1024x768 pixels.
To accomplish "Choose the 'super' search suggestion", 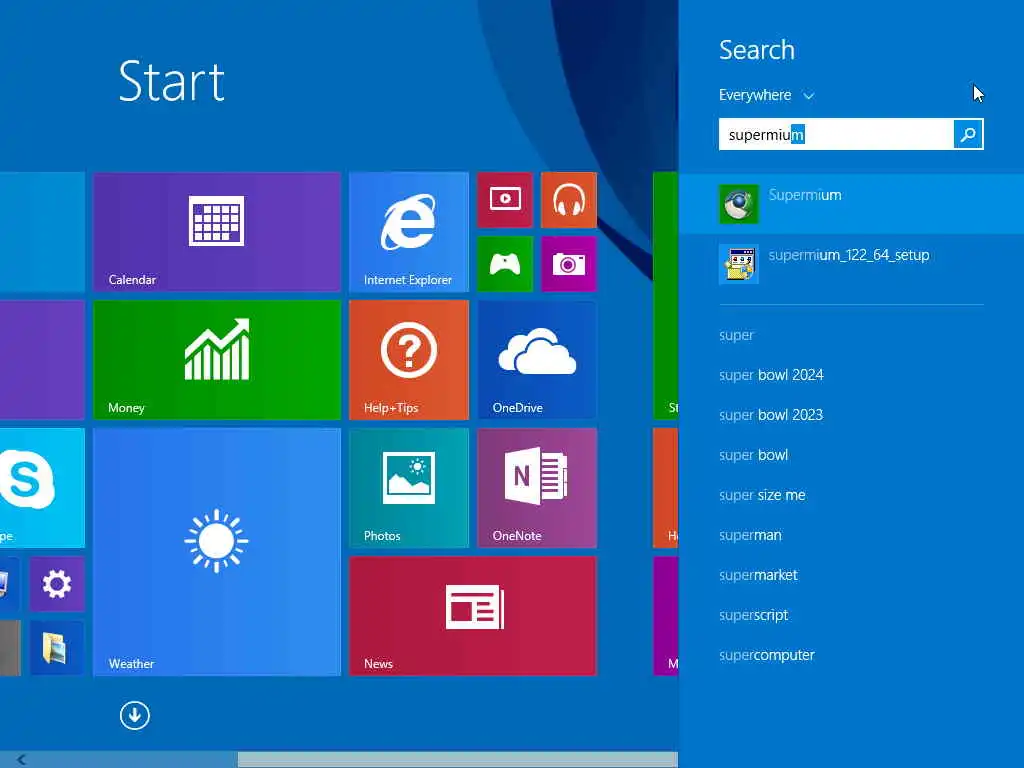I will (736, 335).
